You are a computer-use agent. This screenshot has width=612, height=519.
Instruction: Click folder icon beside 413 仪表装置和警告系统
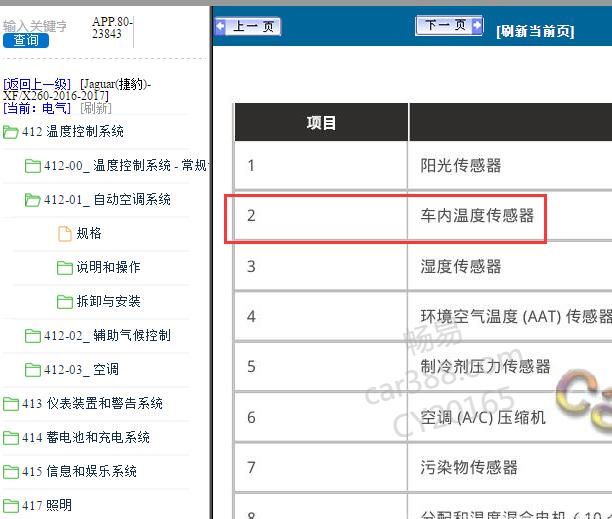pos(11,404)
